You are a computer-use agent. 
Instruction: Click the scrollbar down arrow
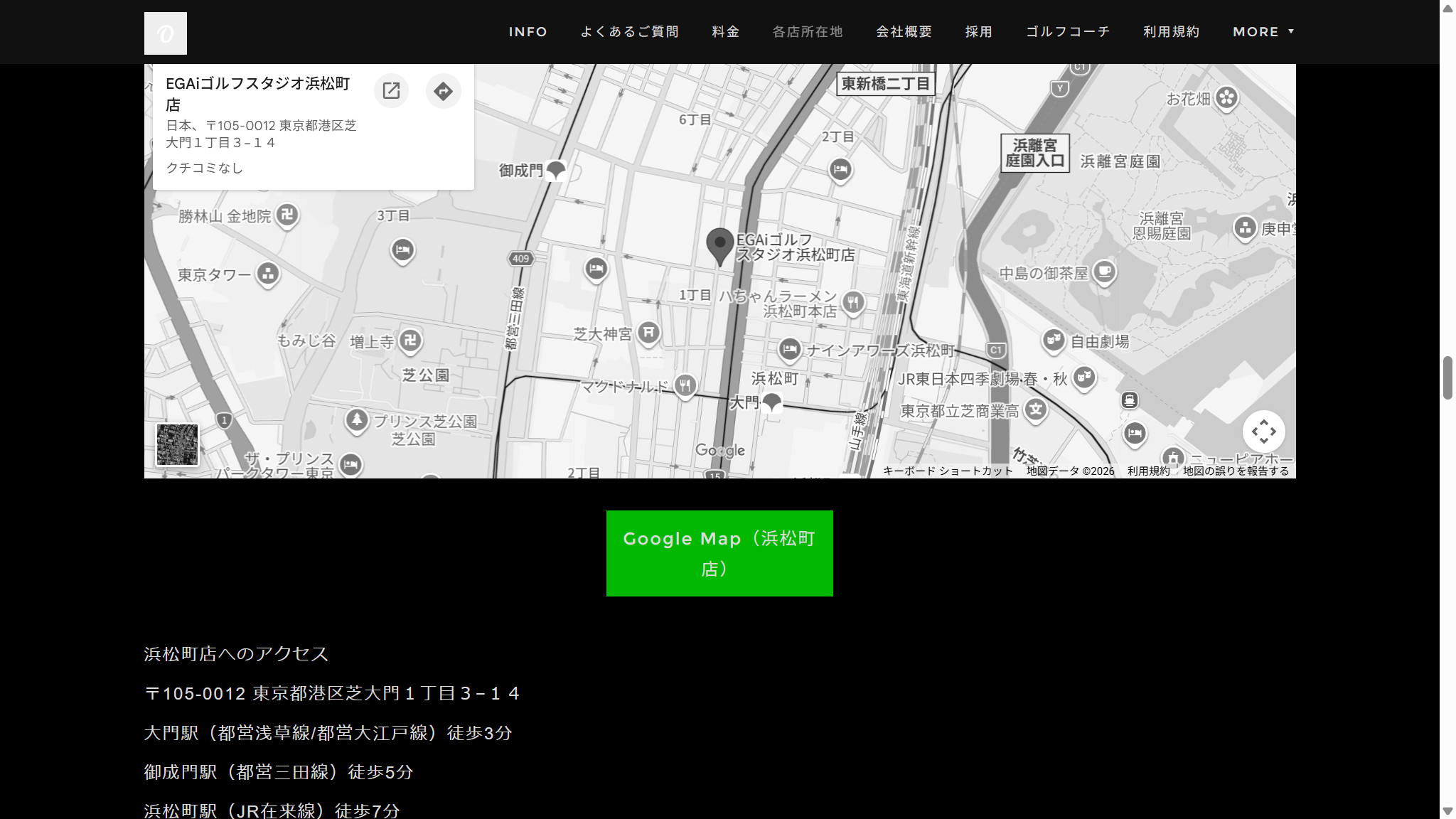tap(1447, 811)
